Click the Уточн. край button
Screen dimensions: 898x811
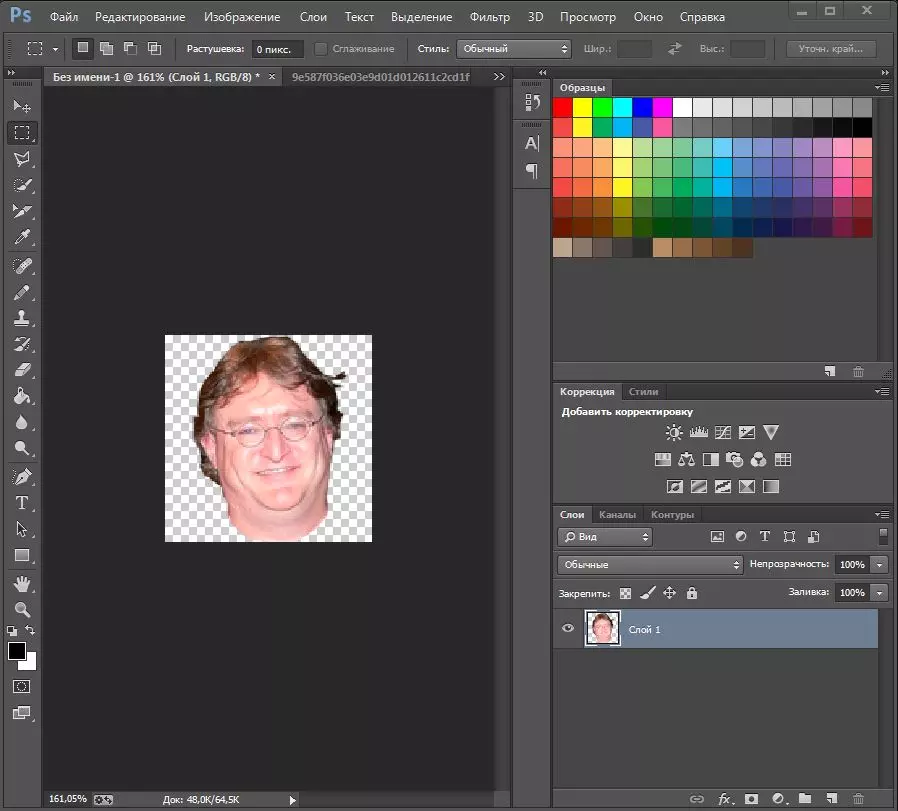click(x=831, y=49)
